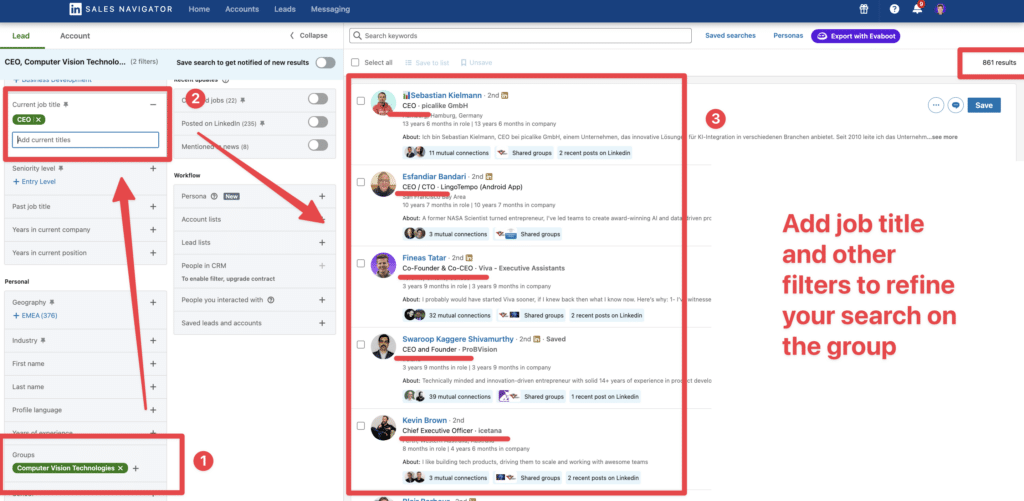Select Esfandiar Bandari's checkbox
The image size is (1024, 501).
(x=360, y=182)
